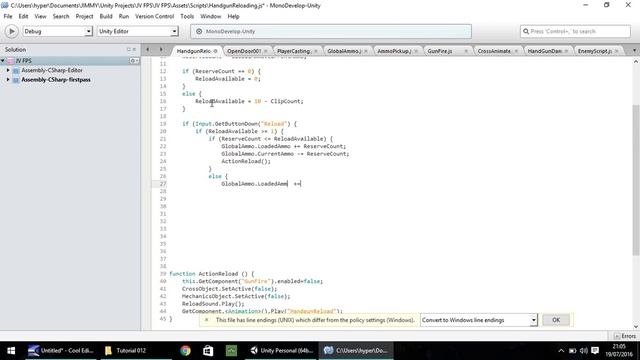The width and height of the screenshot is (640, 360).
Task: Expand the Assembly-CSharp-Editor project
Action: (8, 70)
